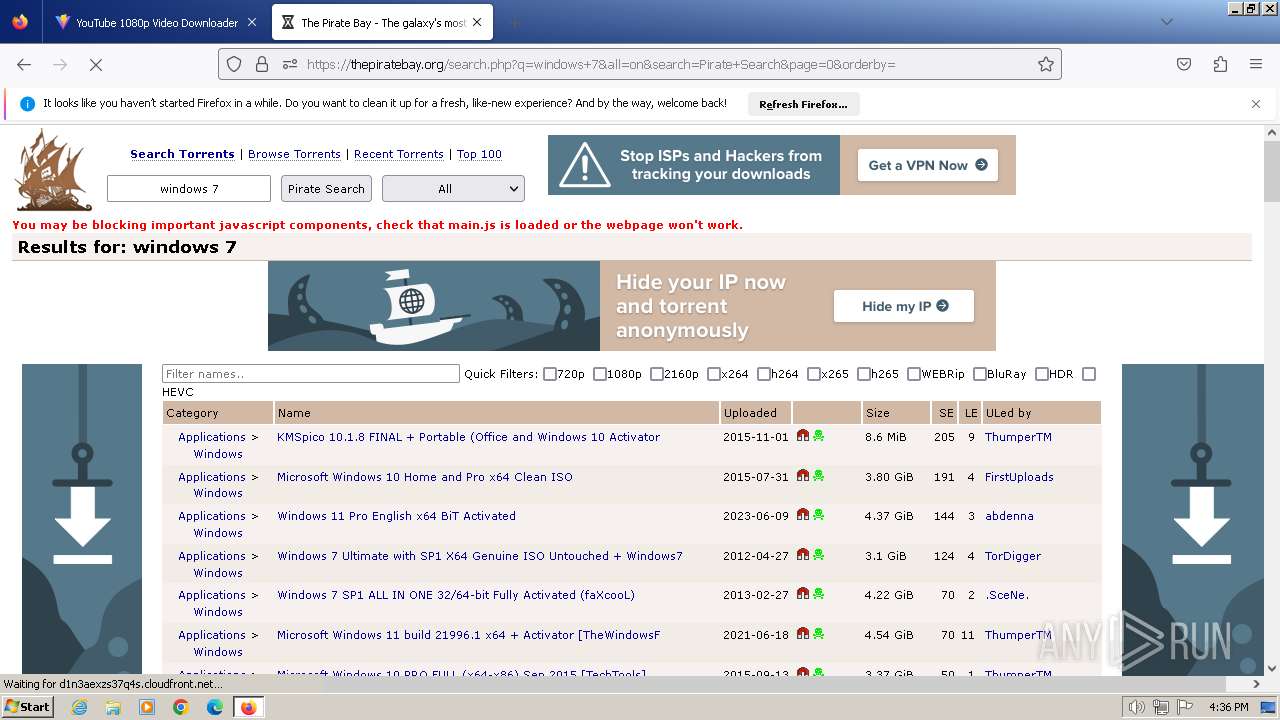Open the list all tabs dropdown arrow
This screenshot has width=1280, height=720.
click(x=1166, y=22)
